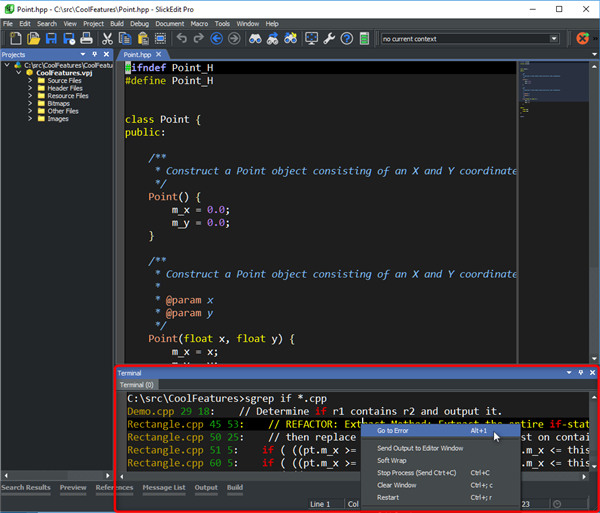Click the Redo arrow icon
Viewport: 600px width, 513px height.
[x=199, y=39]
